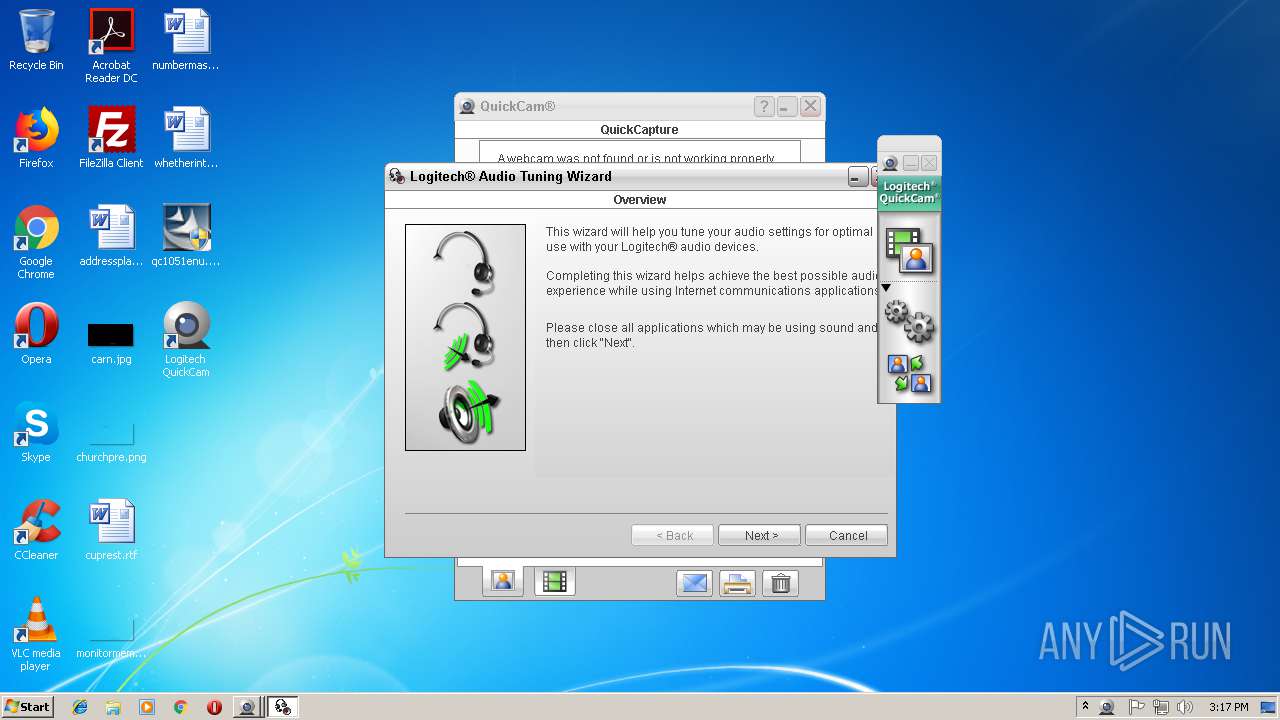Open help with QuickCam question mark button
The height and width of the screenshot is (720, 1280).
(764, 106)
